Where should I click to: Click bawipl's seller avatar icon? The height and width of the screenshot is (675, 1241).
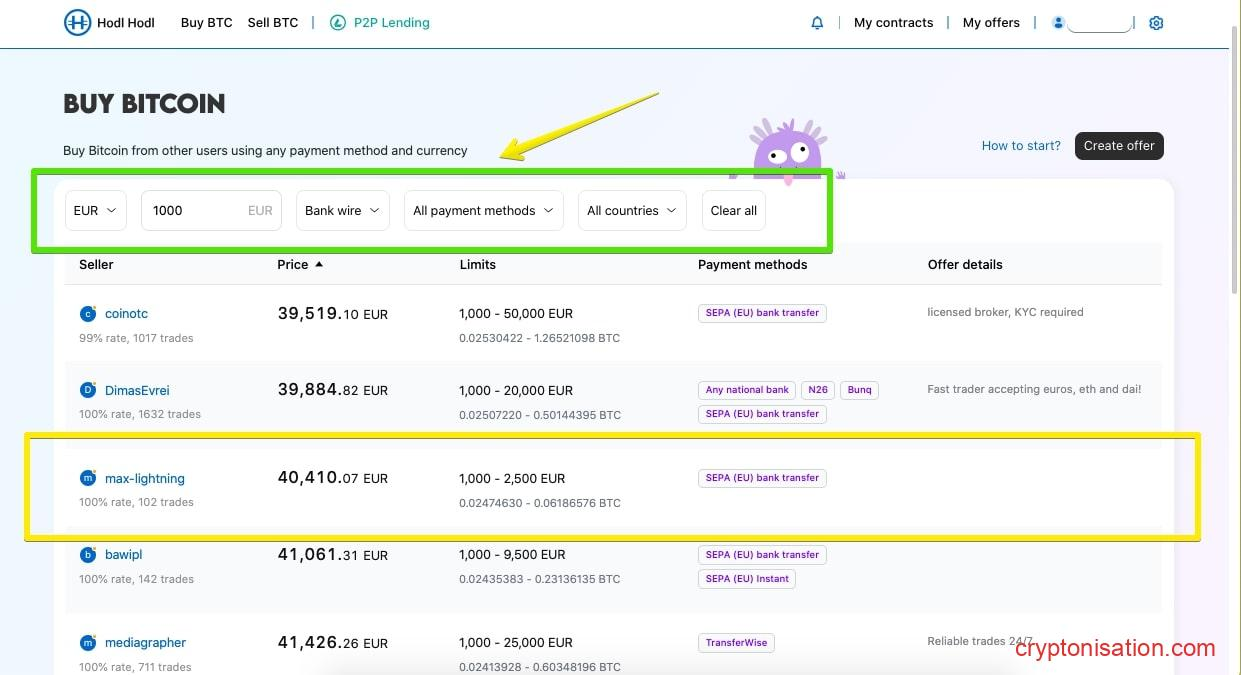(88, 554)
